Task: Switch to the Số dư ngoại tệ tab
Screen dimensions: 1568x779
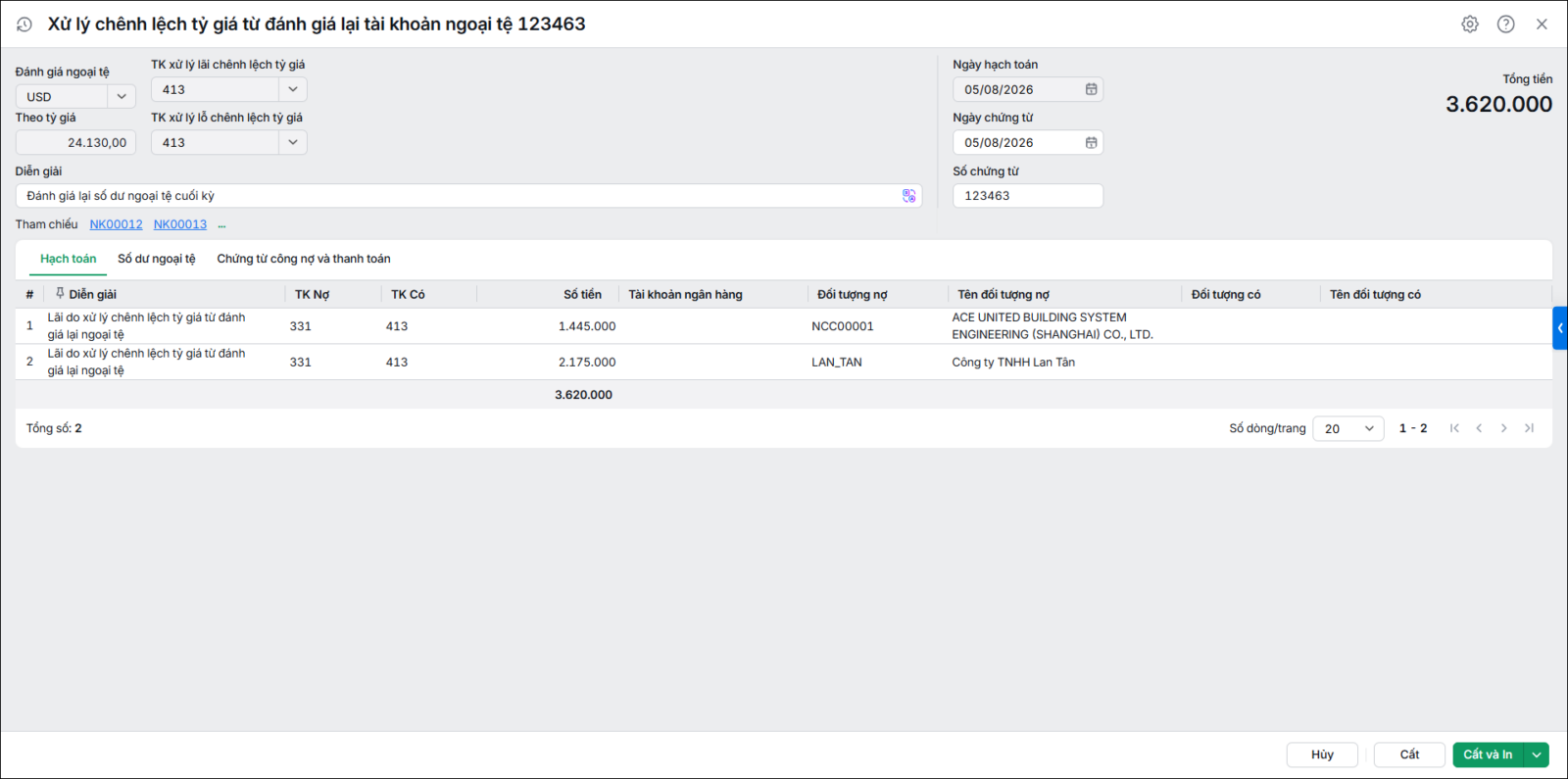Action: point(157,259)
